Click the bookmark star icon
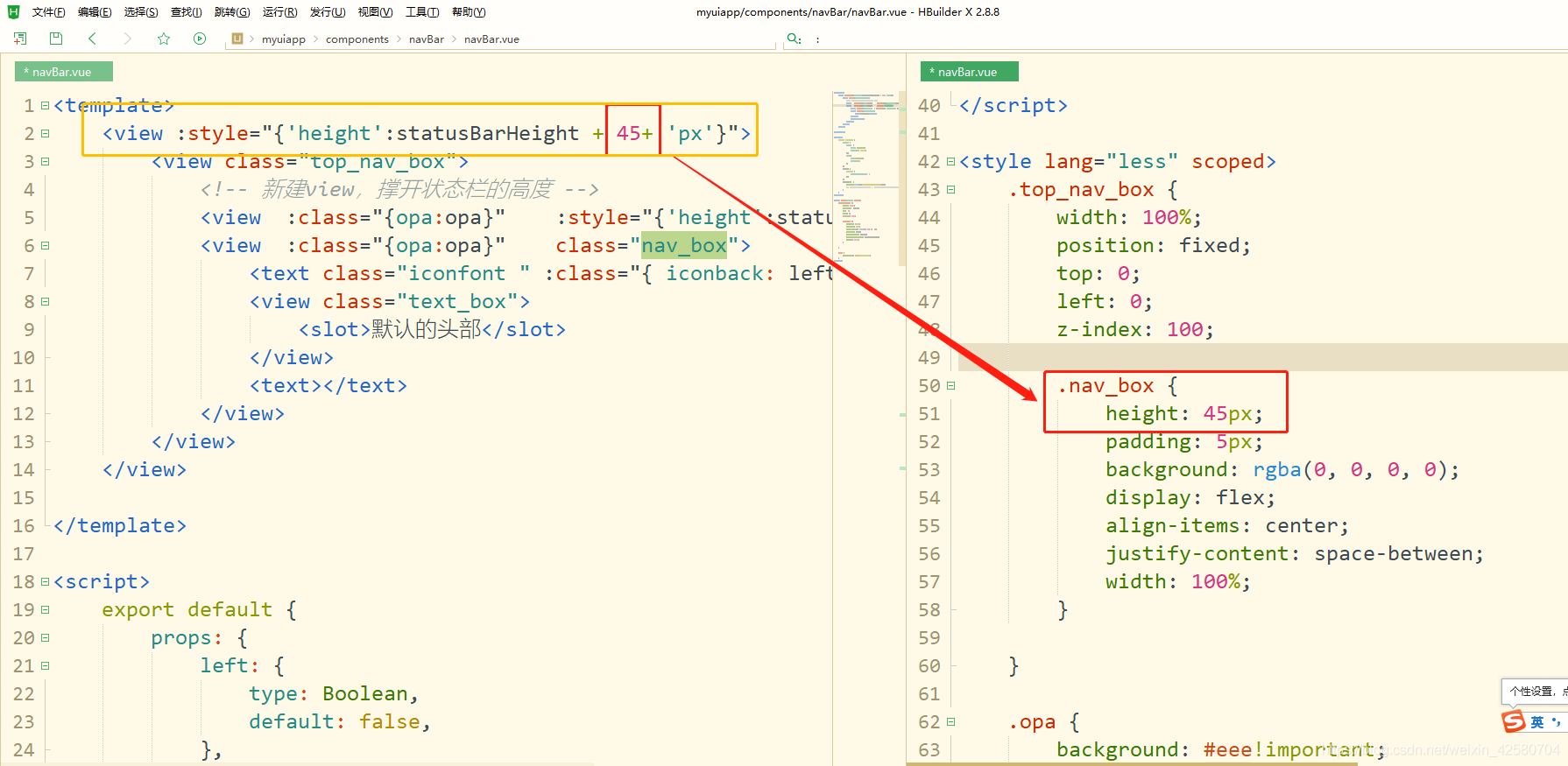 [x=164, y=39]
